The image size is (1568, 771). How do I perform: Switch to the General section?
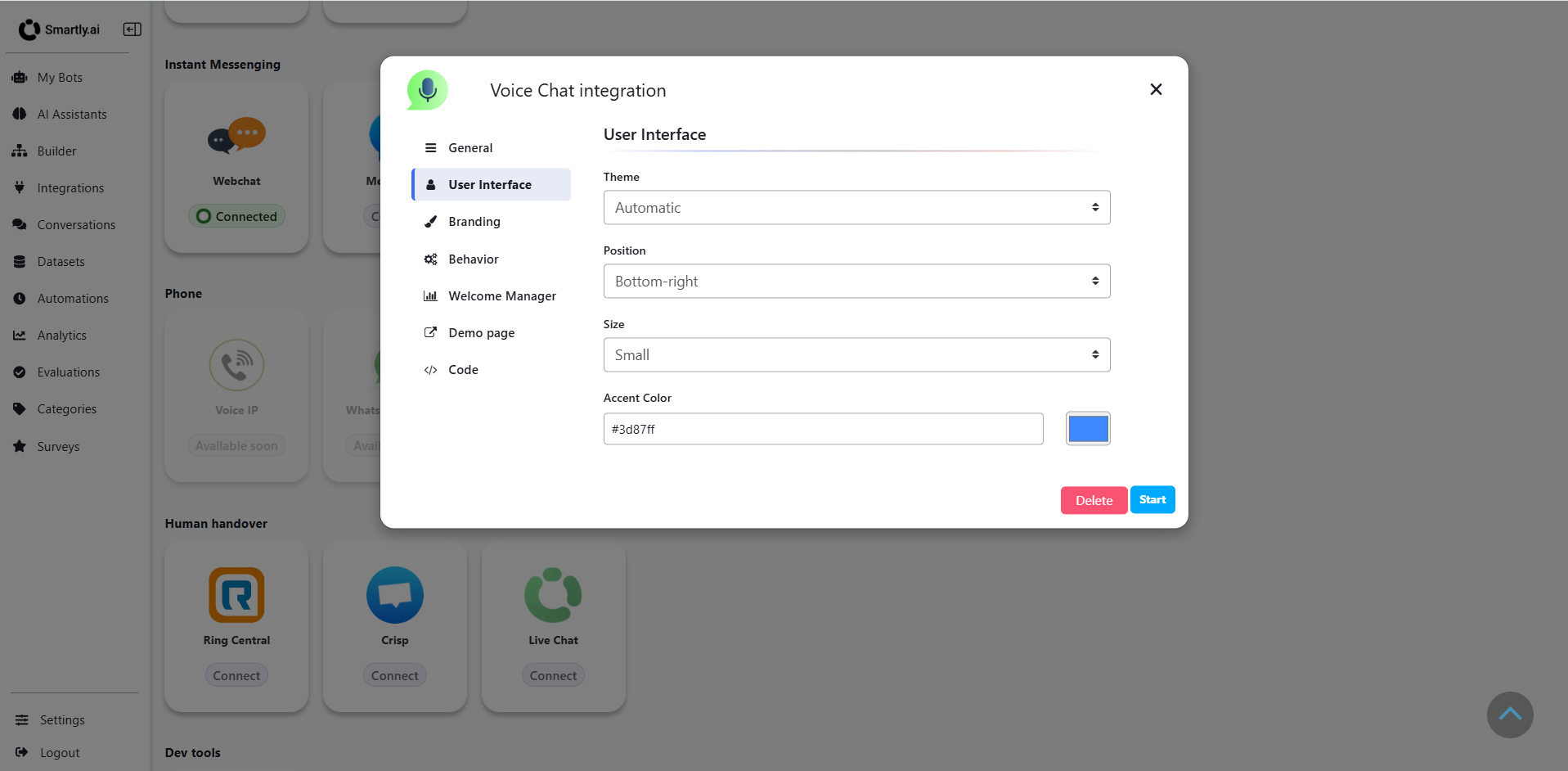tap(470, 147)
